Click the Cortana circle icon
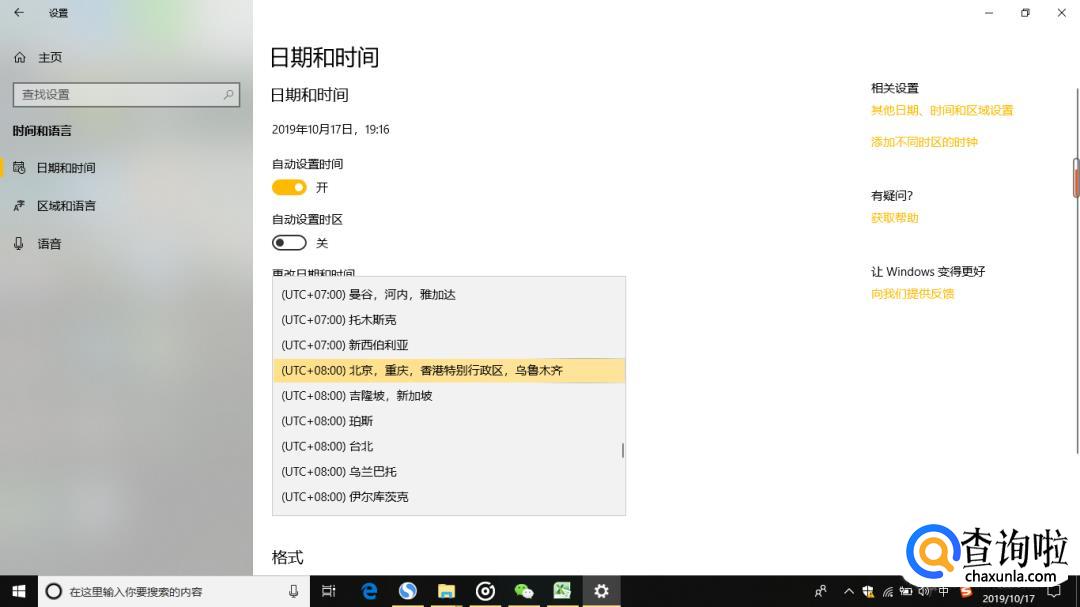 54,591
